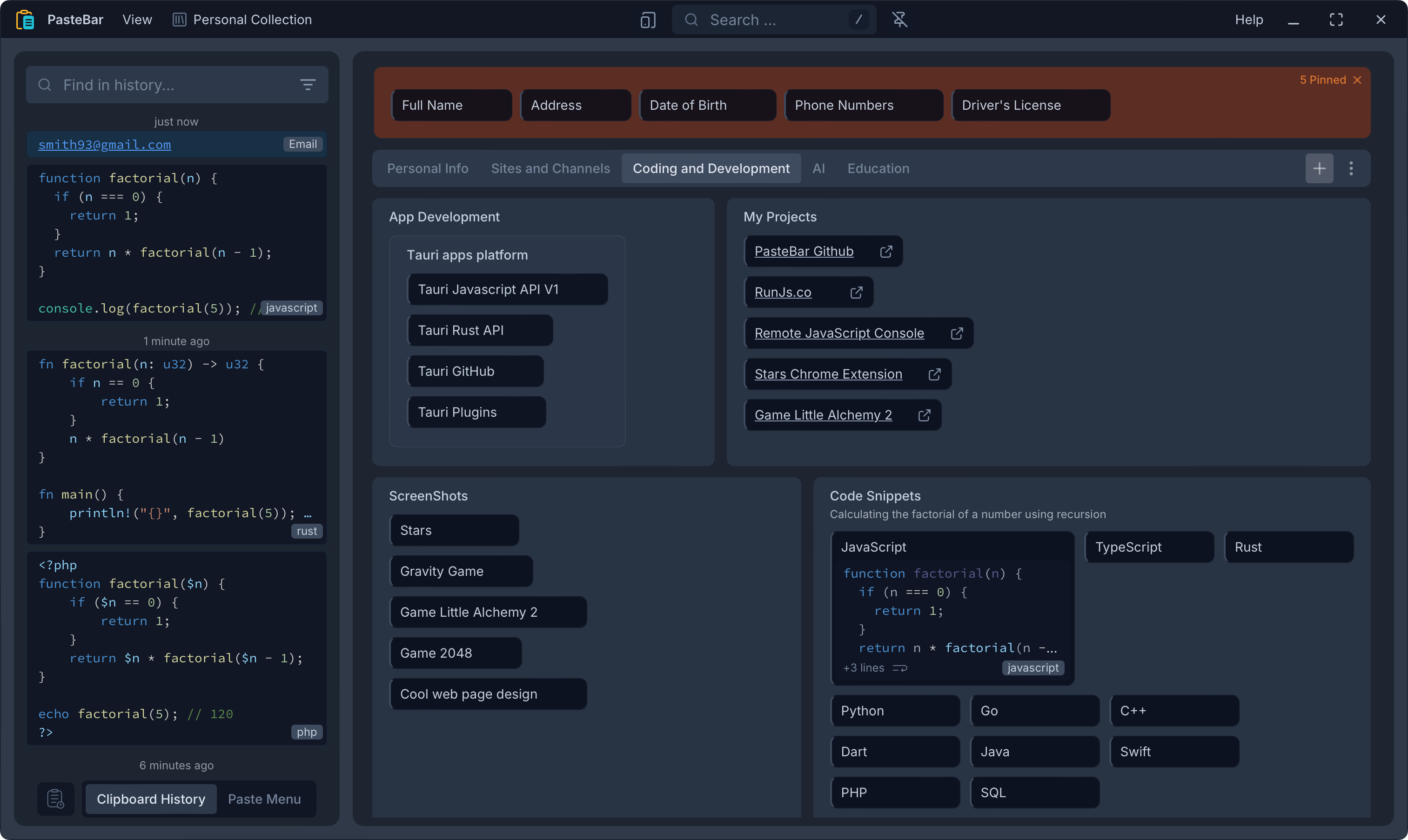Click the split window layout icon
The height and width of the screenshot is (840, 1408).
[648, 20]
